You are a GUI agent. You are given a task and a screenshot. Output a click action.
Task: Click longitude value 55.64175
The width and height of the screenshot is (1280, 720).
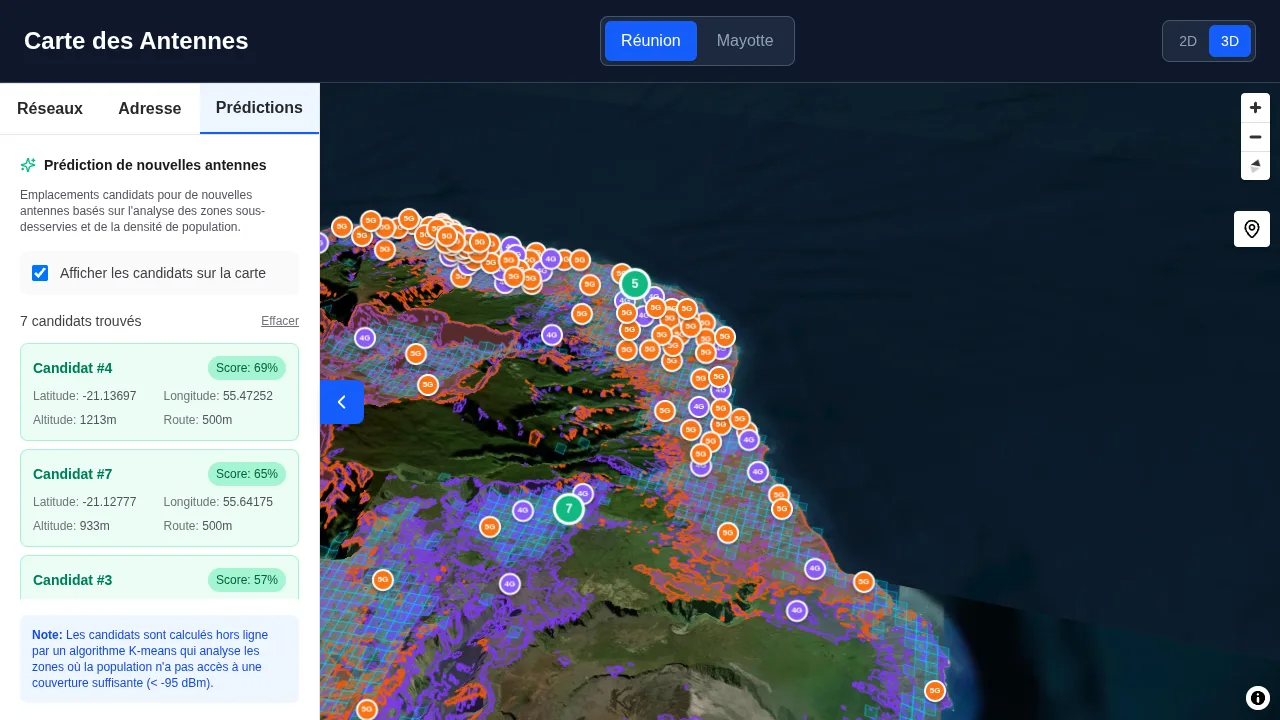click(246, 502)
